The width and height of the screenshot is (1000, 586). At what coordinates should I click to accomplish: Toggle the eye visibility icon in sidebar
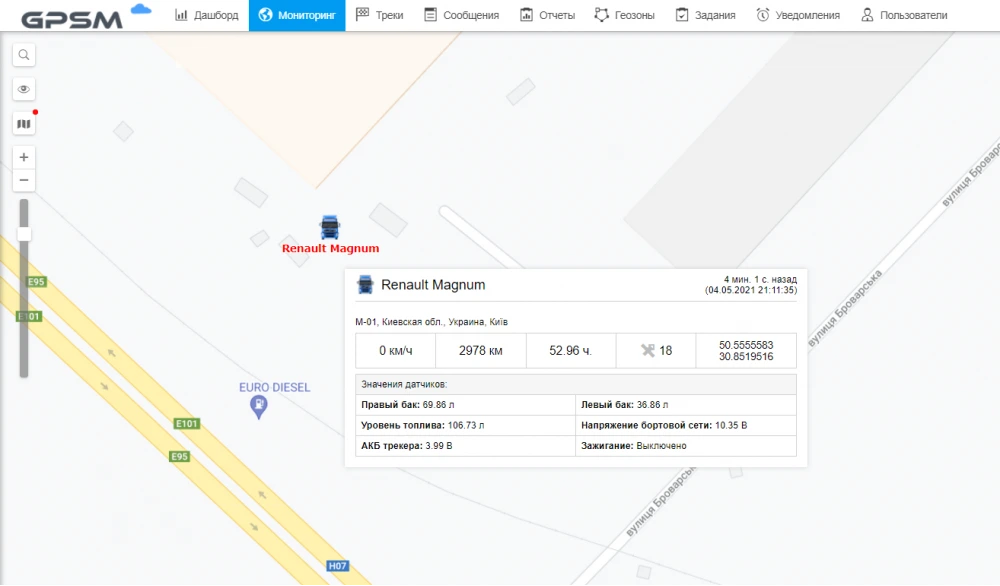click(x=23, y=89)
